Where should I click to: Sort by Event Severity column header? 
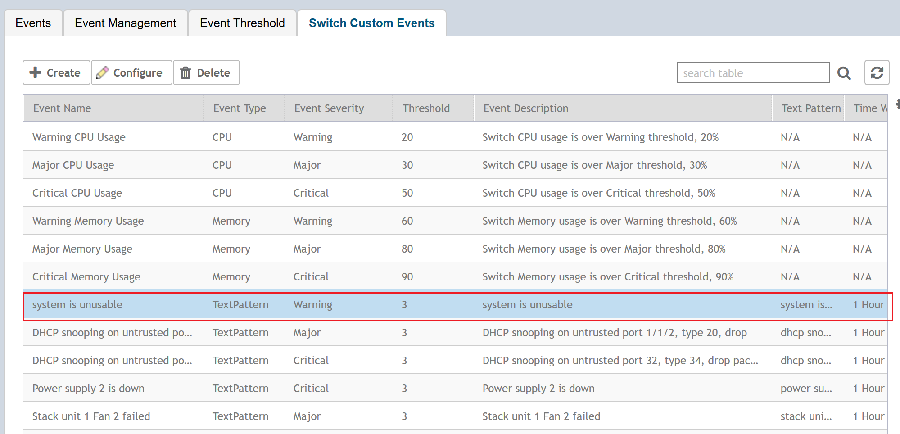[329, 108]
